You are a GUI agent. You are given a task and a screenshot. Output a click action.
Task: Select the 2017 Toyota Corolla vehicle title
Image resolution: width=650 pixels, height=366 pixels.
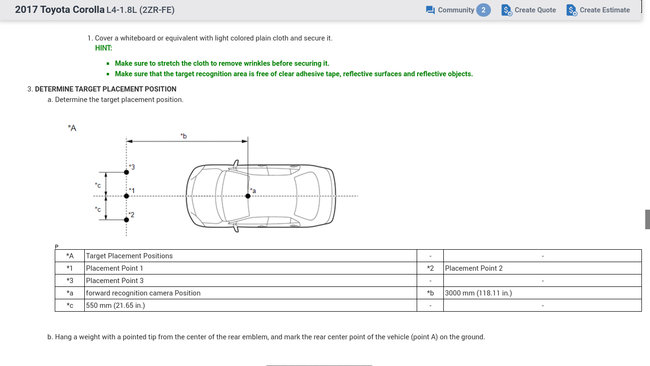coord(60,10)
